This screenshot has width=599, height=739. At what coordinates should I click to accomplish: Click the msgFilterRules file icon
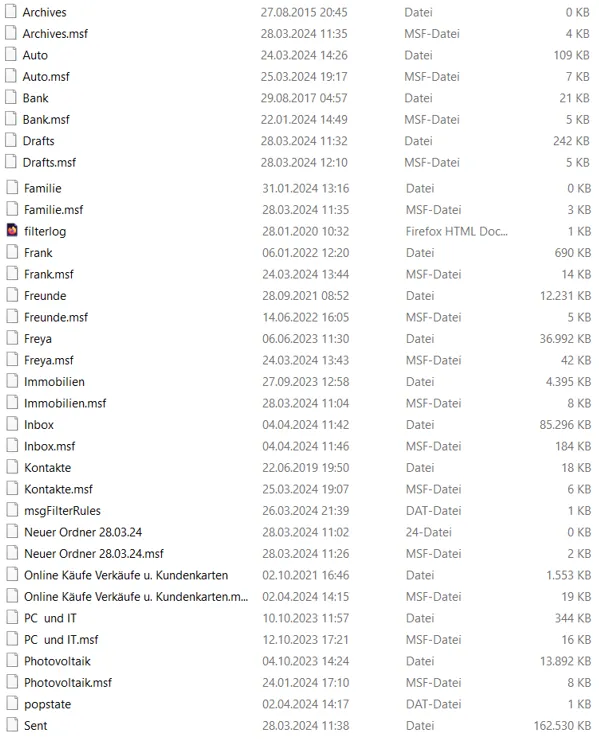point(12,510)
